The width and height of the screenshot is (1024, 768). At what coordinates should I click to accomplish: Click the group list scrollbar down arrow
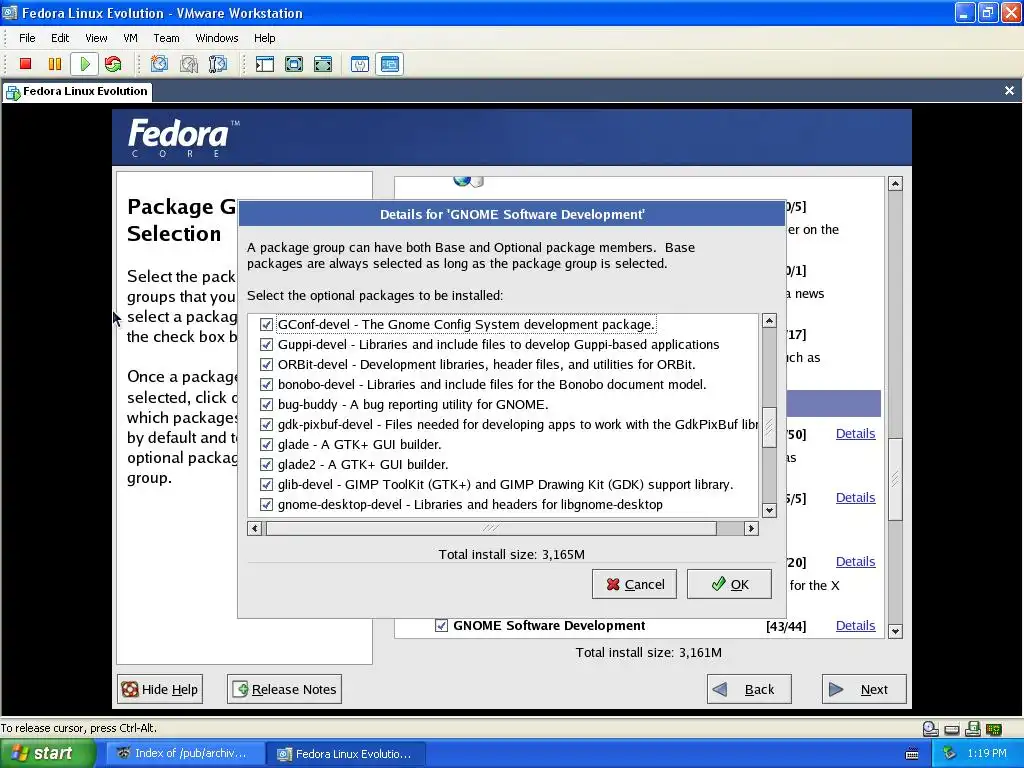895,632
